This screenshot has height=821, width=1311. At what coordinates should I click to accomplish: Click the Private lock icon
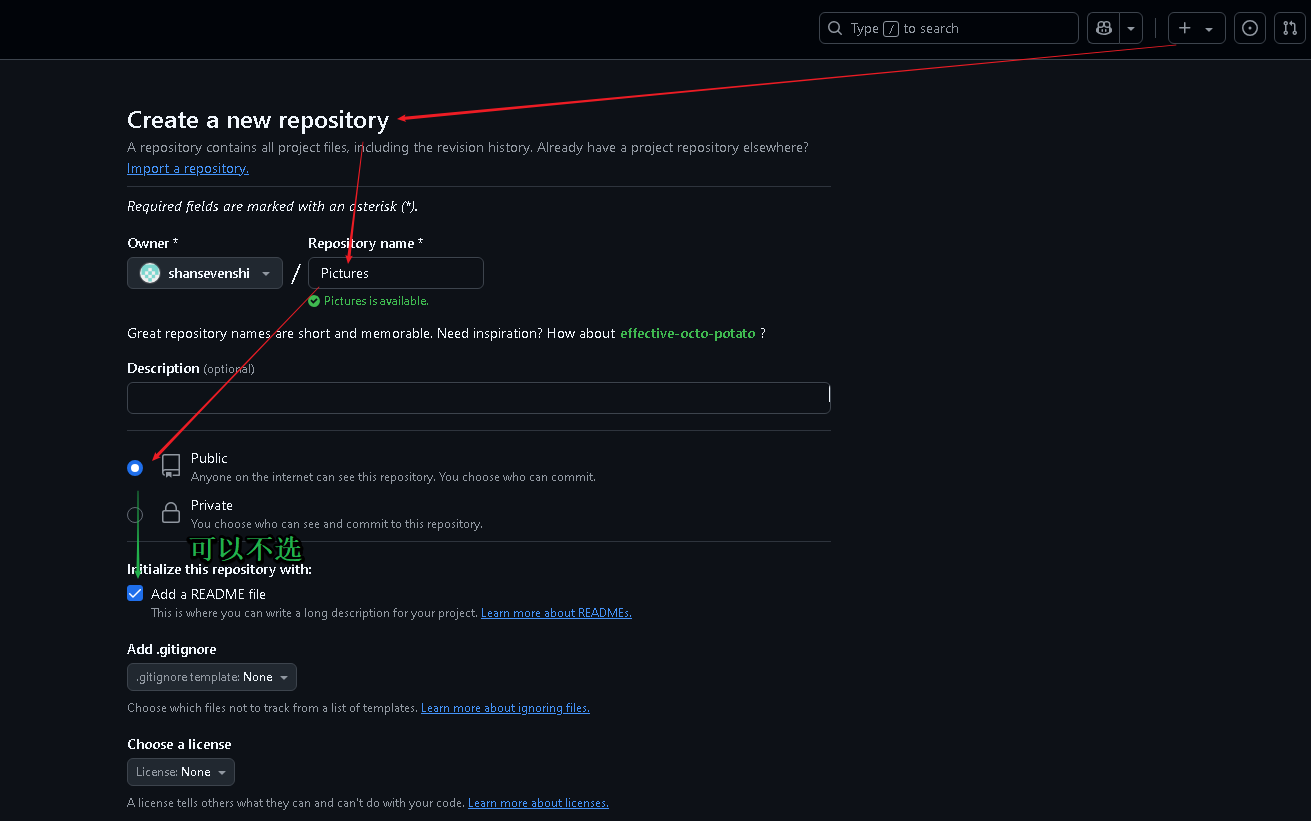[x=171, y=512]
